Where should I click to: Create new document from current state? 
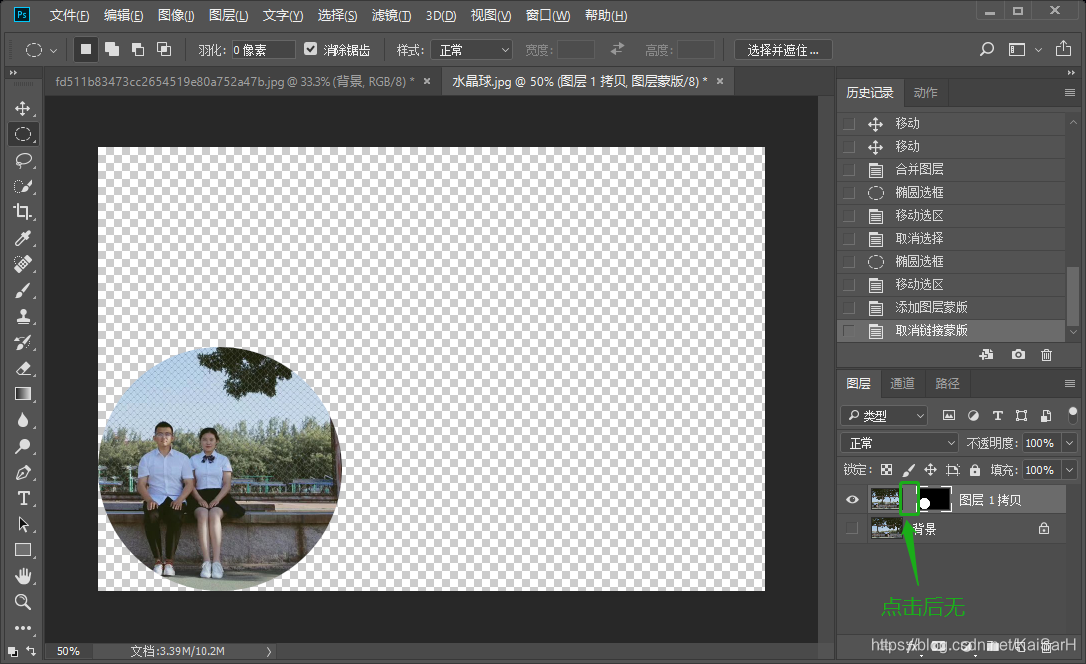click(986, 355)
